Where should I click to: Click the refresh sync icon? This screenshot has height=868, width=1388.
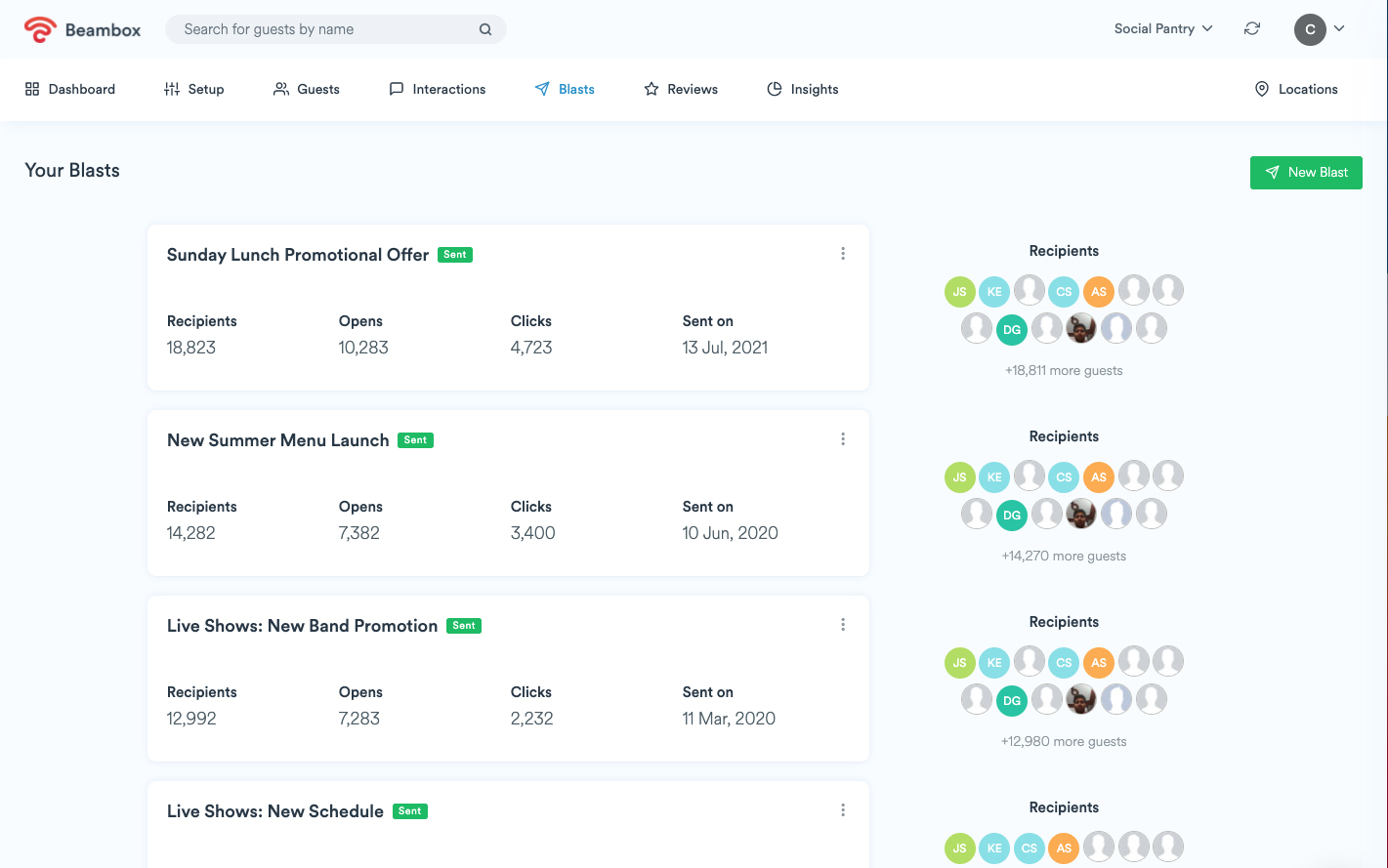pos(1251,29)
